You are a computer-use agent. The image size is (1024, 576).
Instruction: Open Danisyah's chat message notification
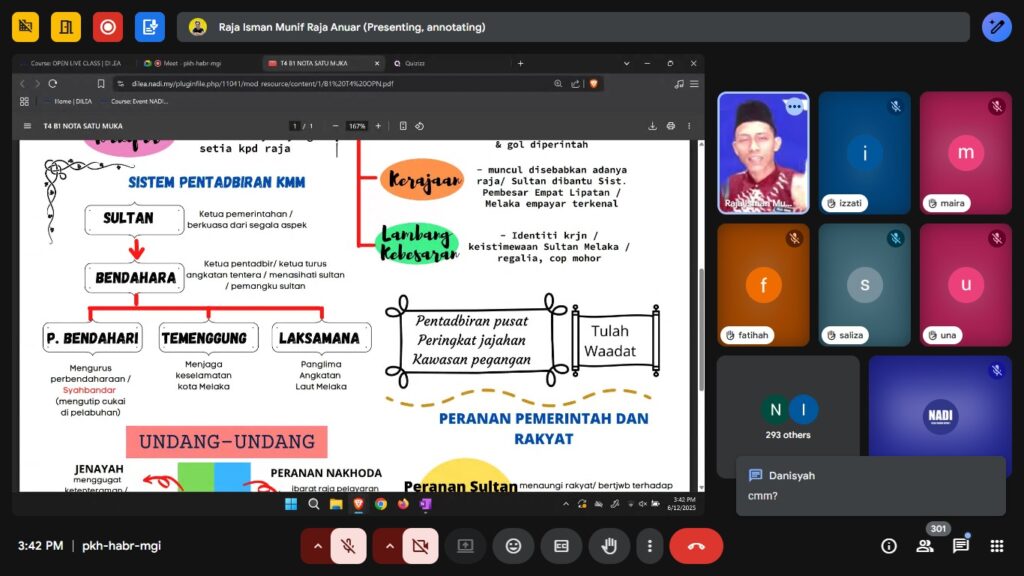click(871, 486)
